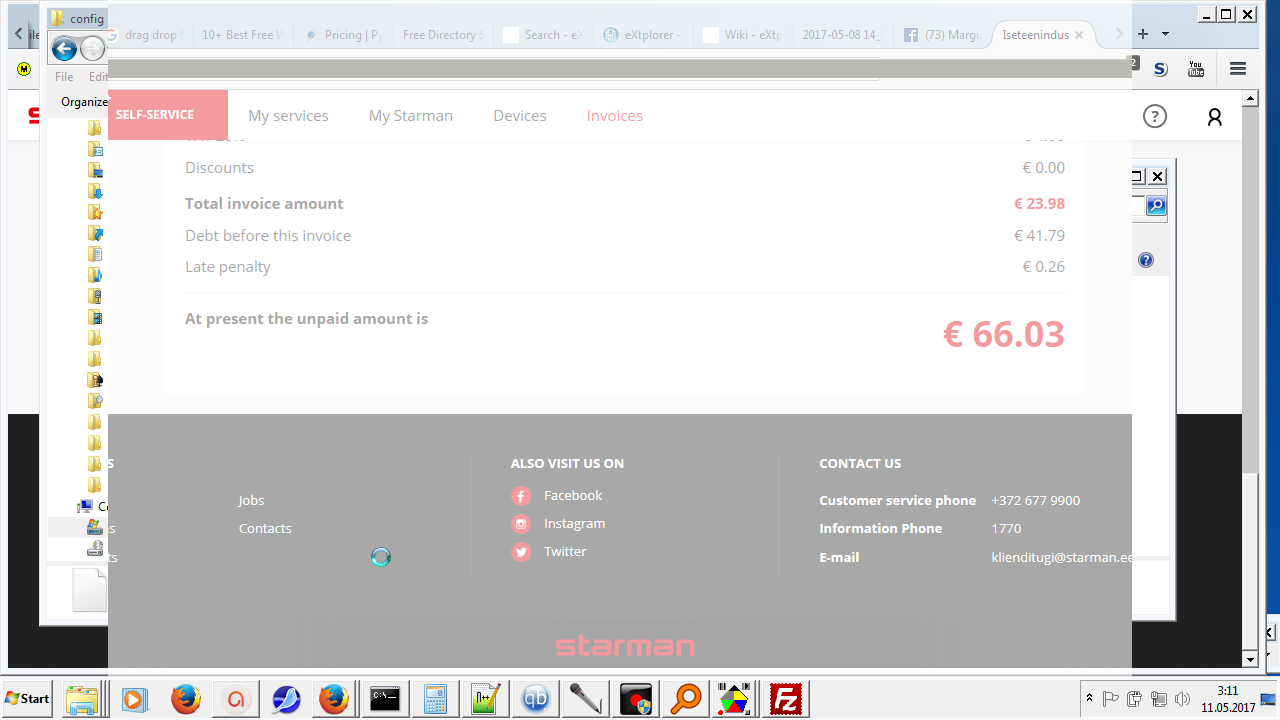Image resolution: width=1280 pixels, height=720 pixels.
Task: Close the Iseteenindus browser tab
Action: [1077, 35]
